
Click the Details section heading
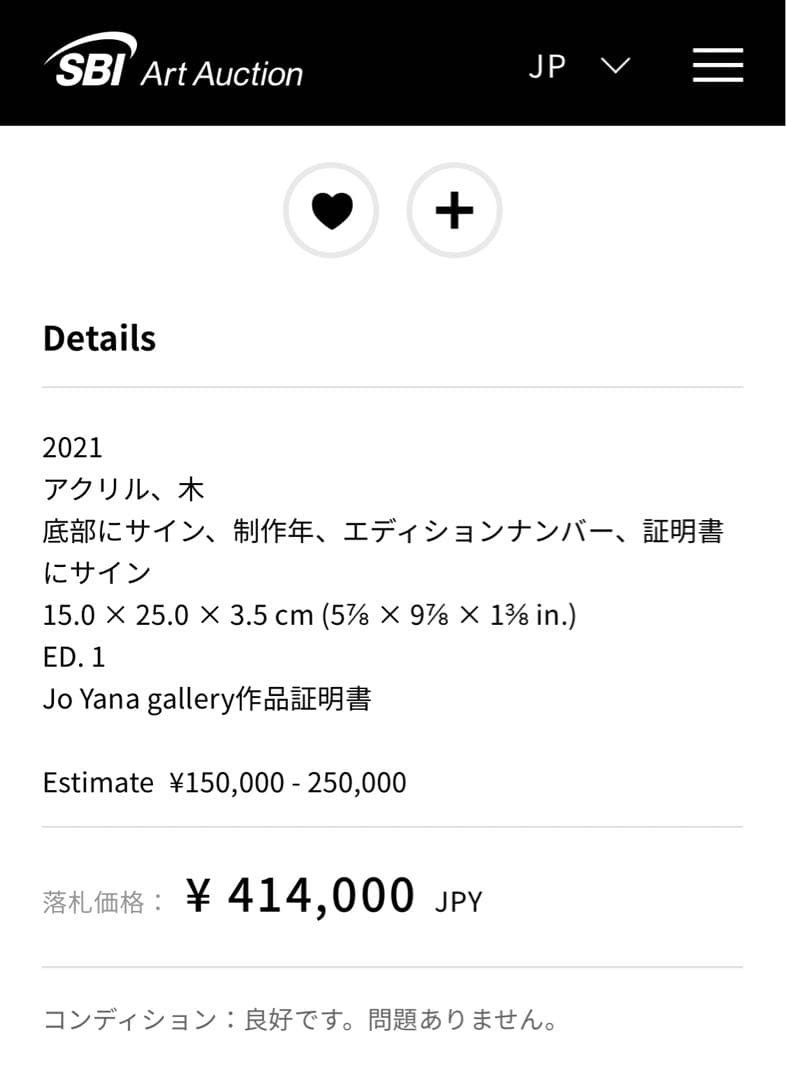[99, 338]
